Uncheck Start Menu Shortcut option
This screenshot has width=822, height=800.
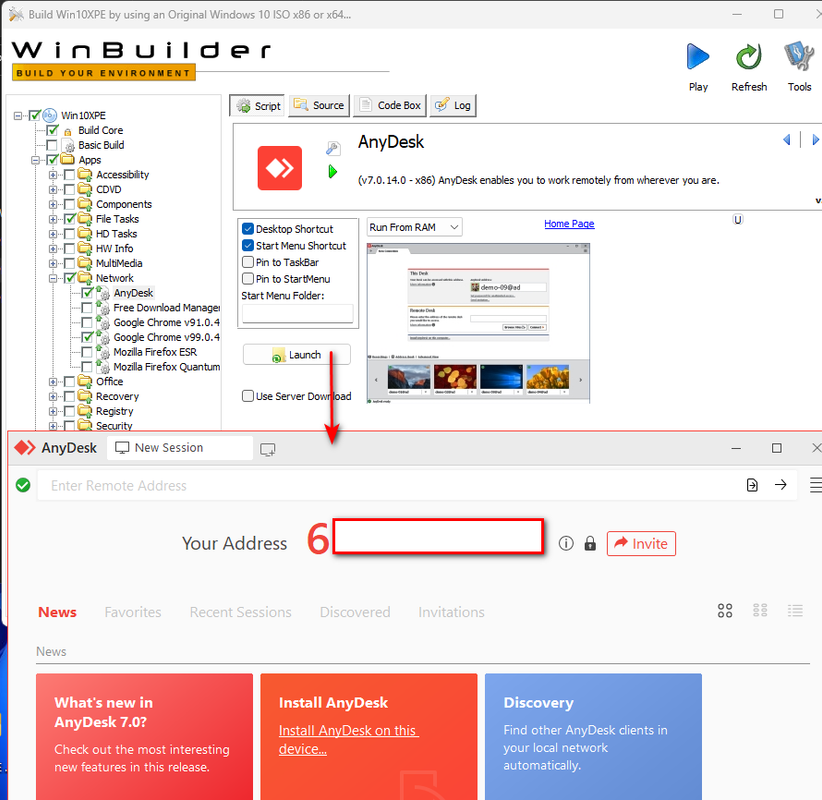pyautogui.click(x=248, y=245)
